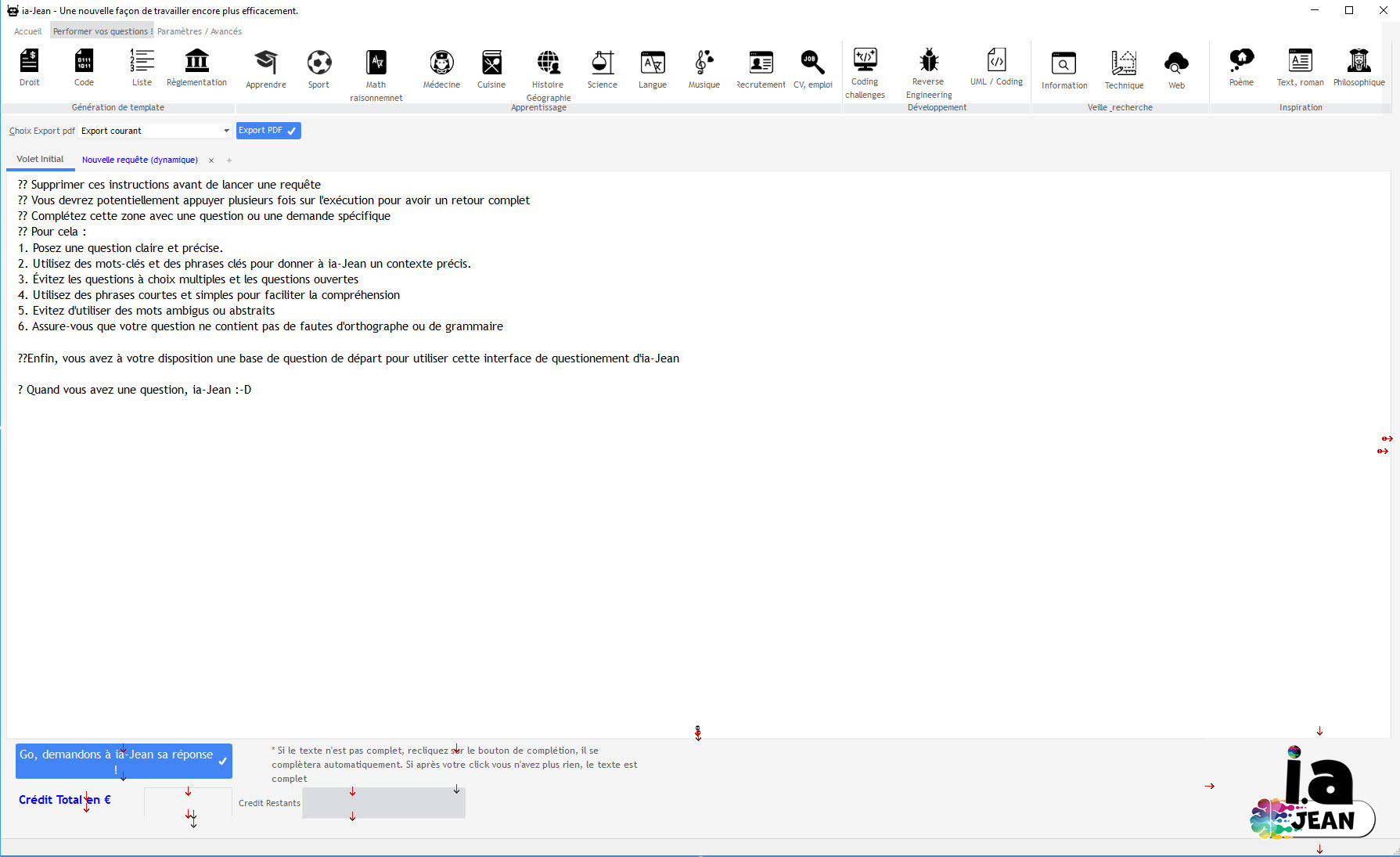Select the Poème inspiration icon
Screen dimensions: 1400x857
1241,68
